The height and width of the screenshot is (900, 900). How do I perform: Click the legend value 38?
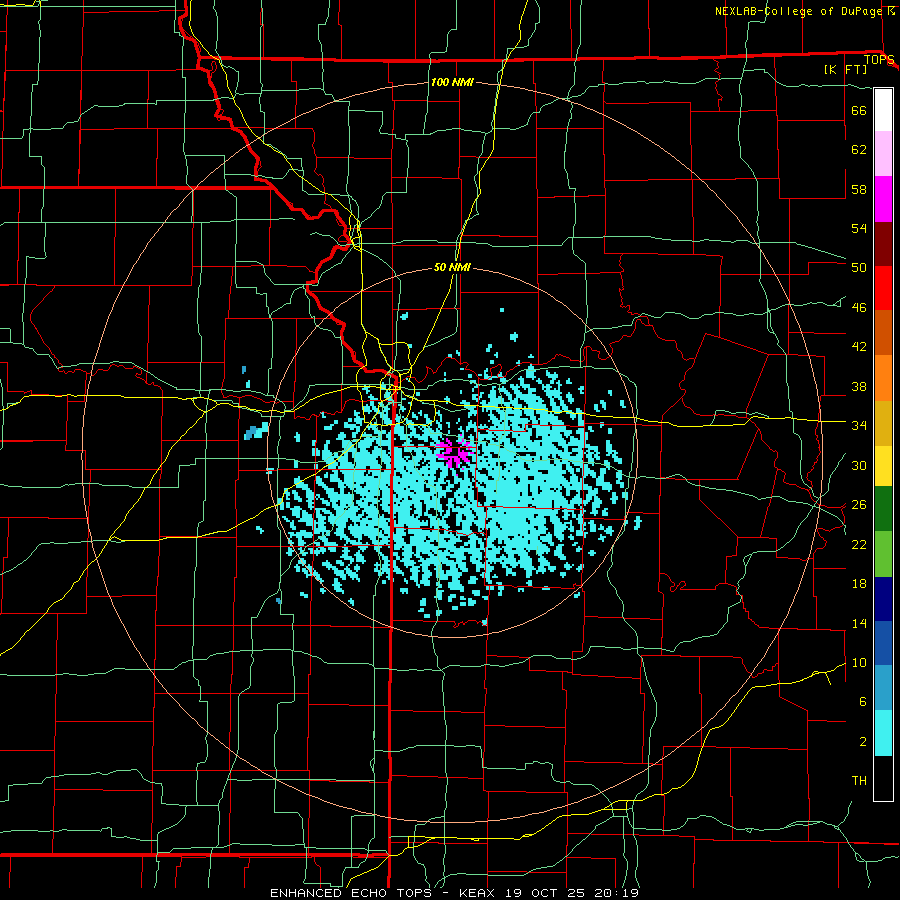click(859, 386)
